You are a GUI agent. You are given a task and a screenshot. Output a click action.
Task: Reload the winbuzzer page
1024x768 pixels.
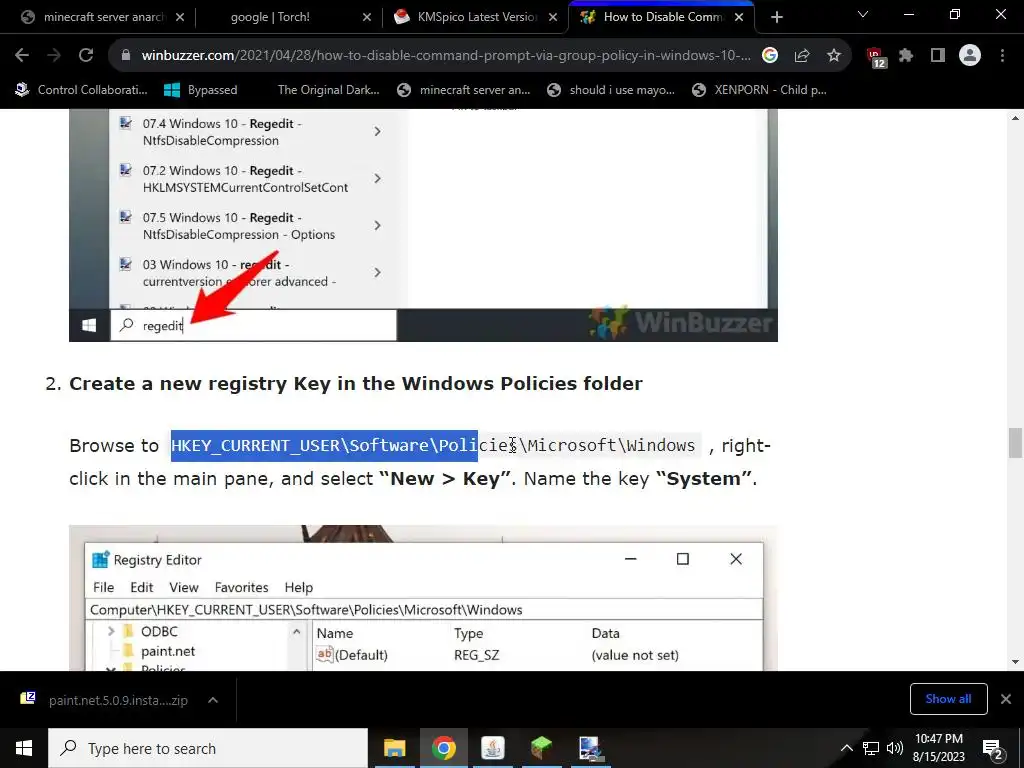click(86, 56)
